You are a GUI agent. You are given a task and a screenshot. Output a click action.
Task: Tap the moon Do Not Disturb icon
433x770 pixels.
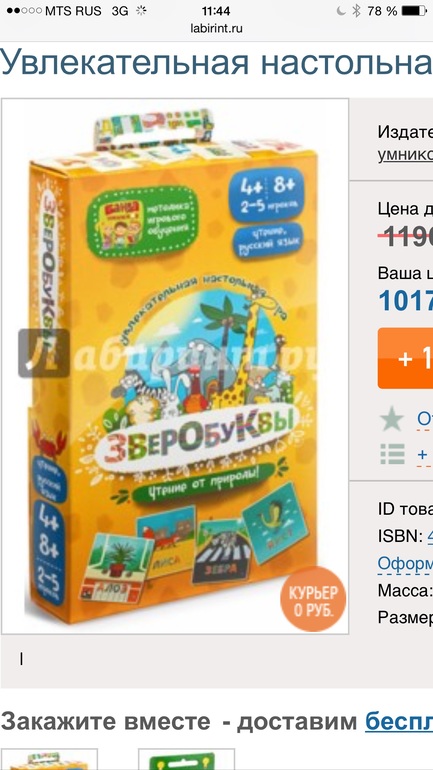[341, 11]
